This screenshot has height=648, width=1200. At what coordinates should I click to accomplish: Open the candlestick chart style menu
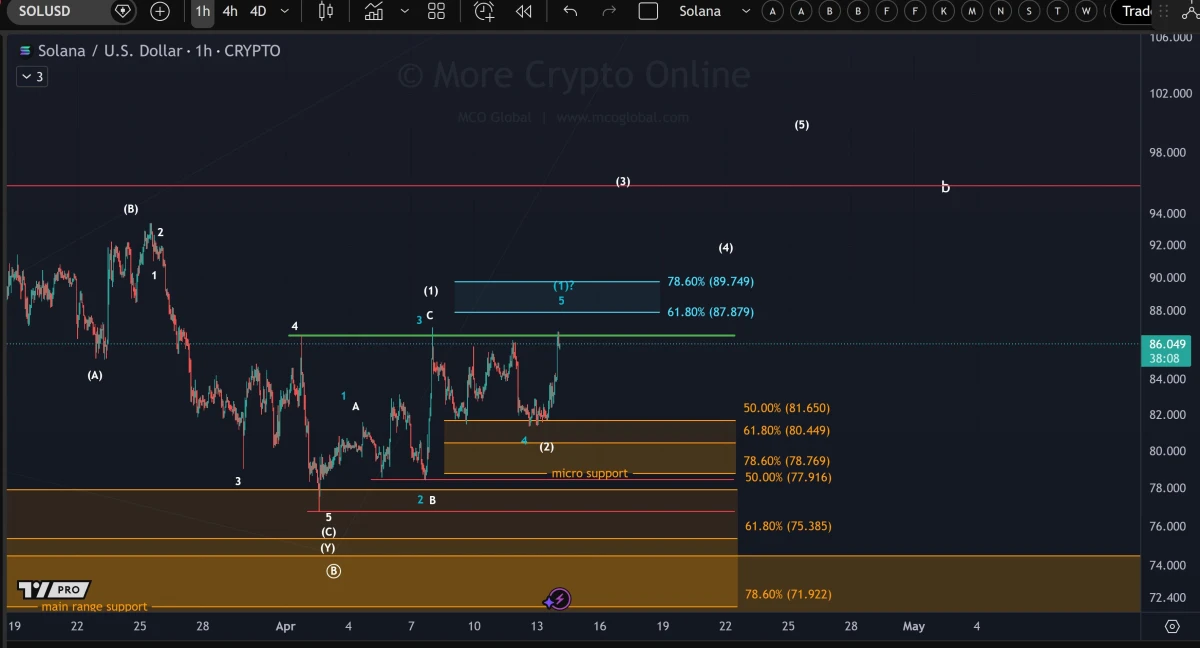326,11
